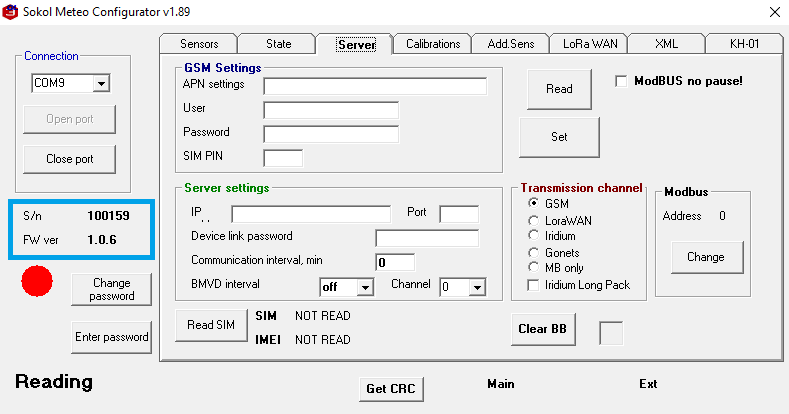Click the SIM PIN input field
This screenshot has width=789, height=414.
tap(283, 158)
